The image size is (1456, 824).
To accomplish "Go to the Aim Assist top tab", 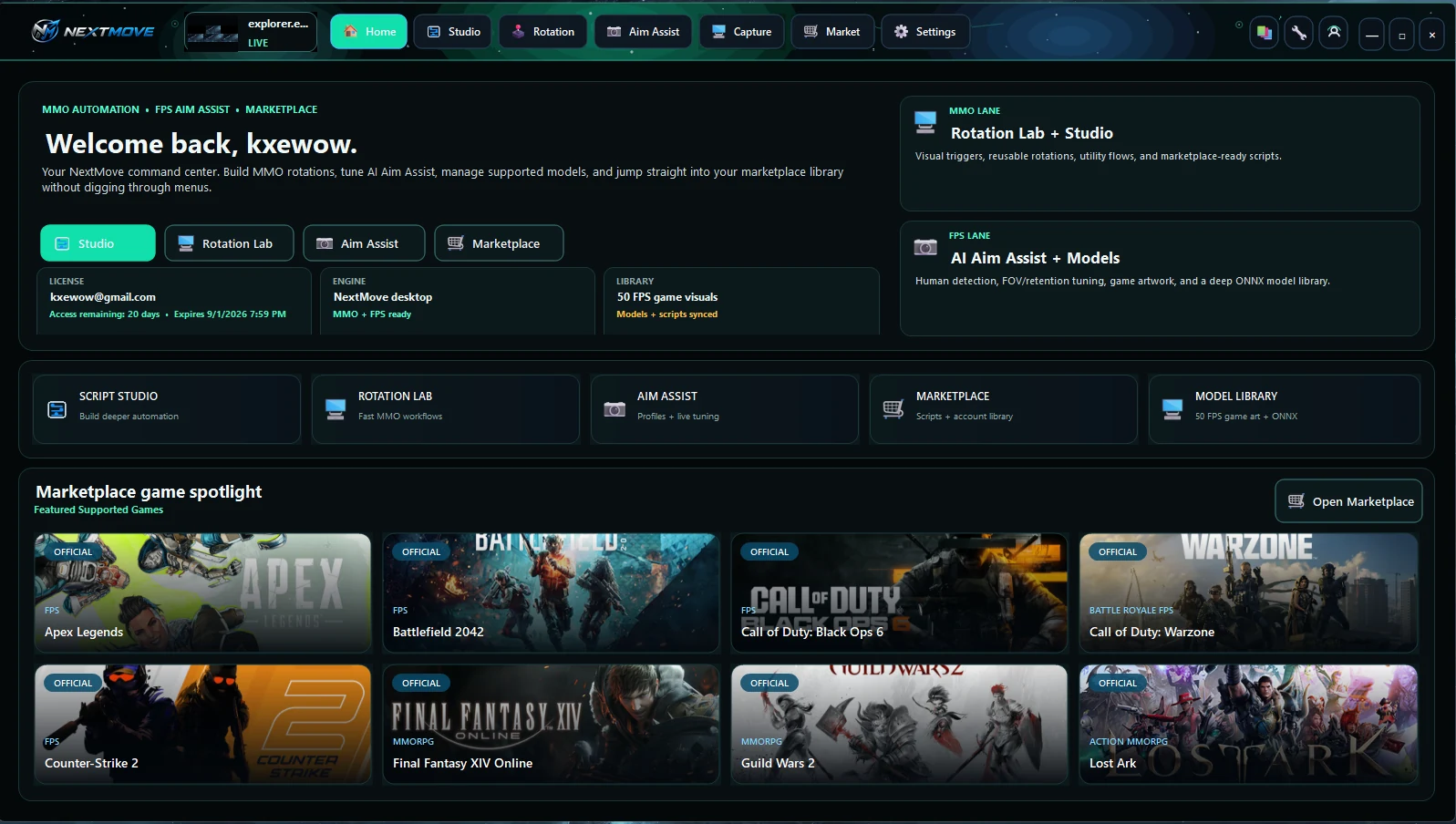I will [x=643, y=32].
